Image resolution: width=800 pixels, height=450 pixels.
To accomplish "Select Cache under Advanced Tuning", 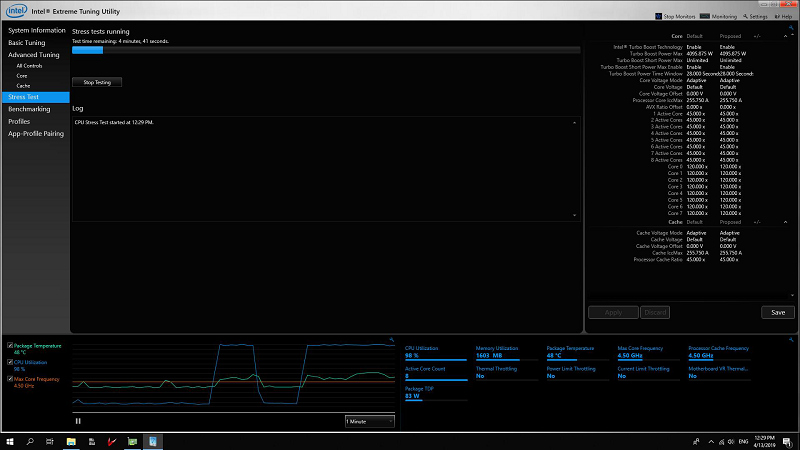I will (x=23, y=86).
